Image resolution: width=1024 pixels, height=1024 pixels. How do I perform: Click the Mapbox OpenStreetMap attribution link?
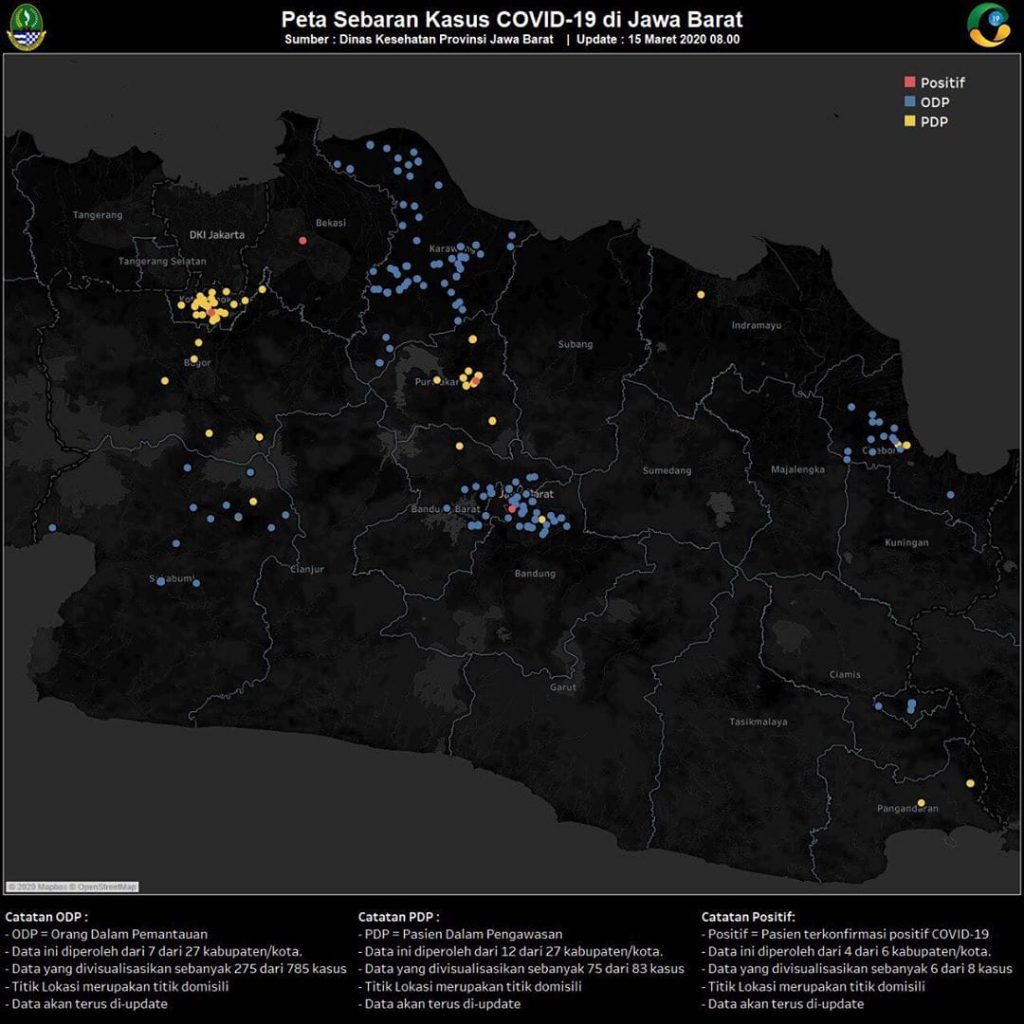[72, 887]
